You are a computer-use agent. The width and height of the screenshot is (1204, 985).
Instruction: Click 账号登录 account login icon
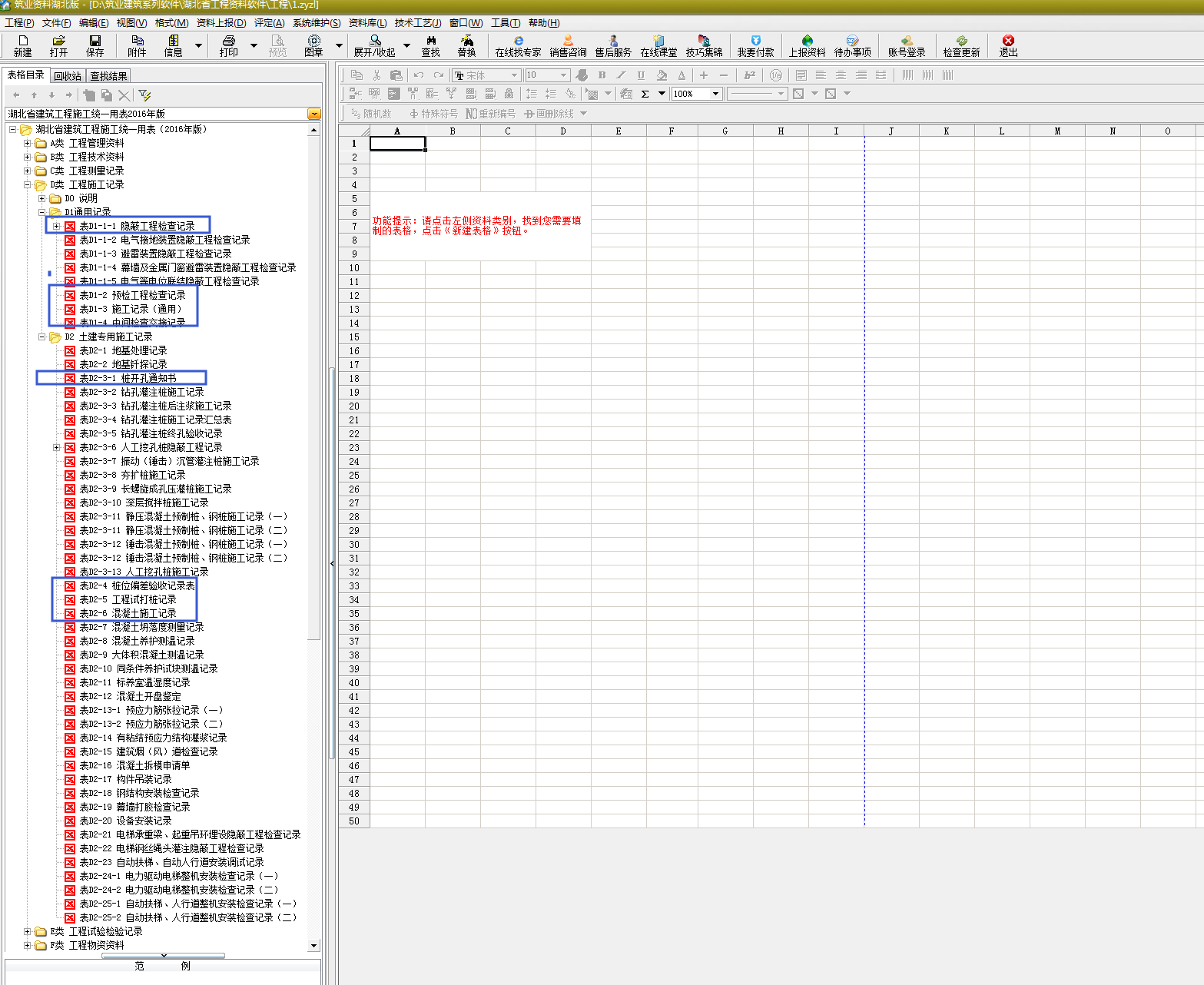coord(907,45)
